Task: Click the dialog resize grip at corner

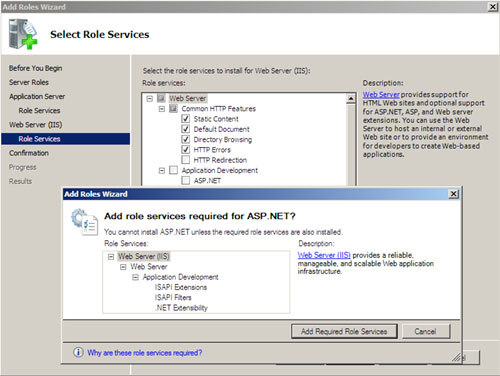Action: pyautogui.click(x=457, y=358)
